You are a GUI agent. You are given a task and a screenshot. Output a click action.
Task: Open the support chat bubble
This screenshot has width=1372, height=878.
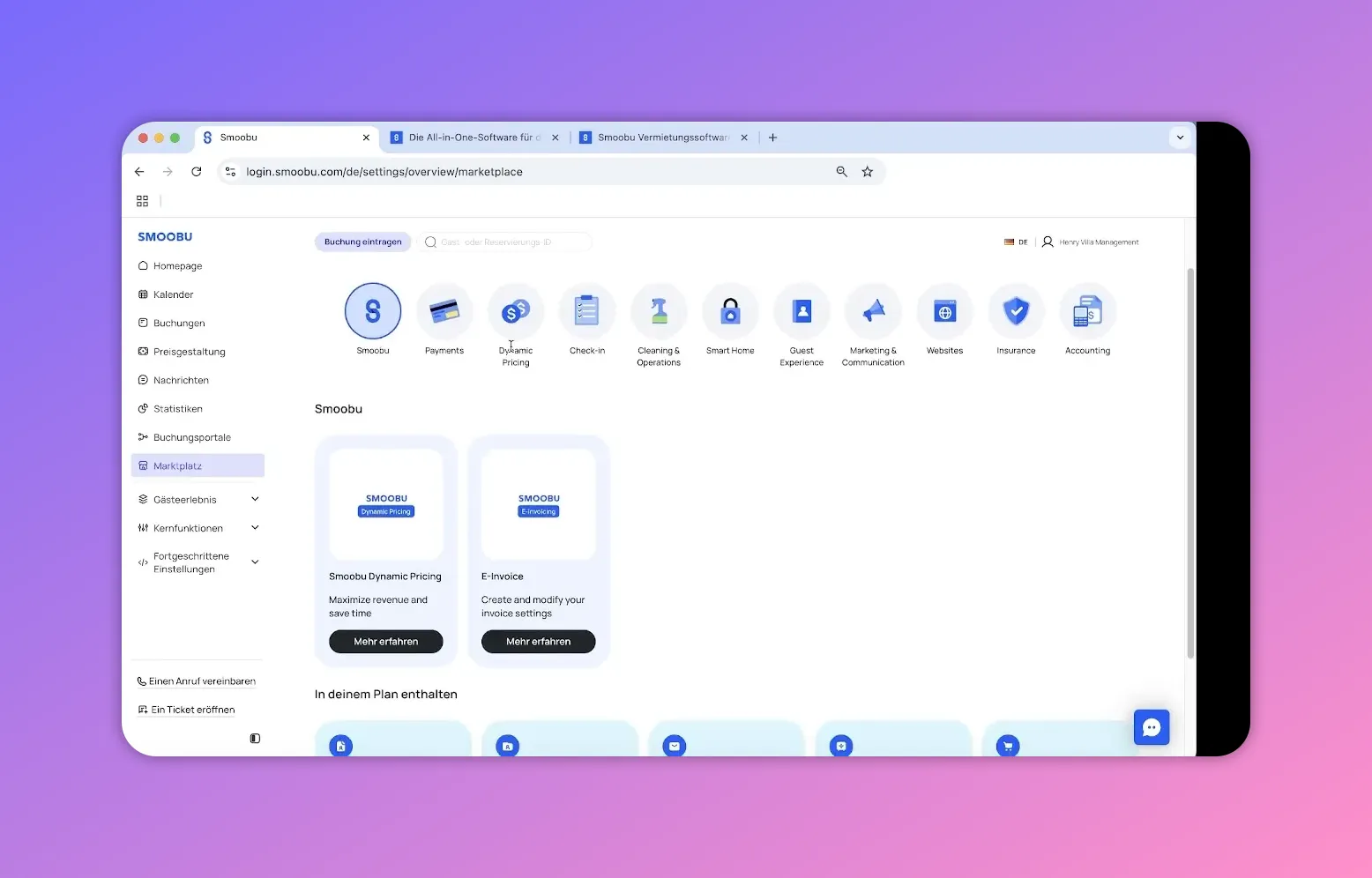pos(1152,727)
